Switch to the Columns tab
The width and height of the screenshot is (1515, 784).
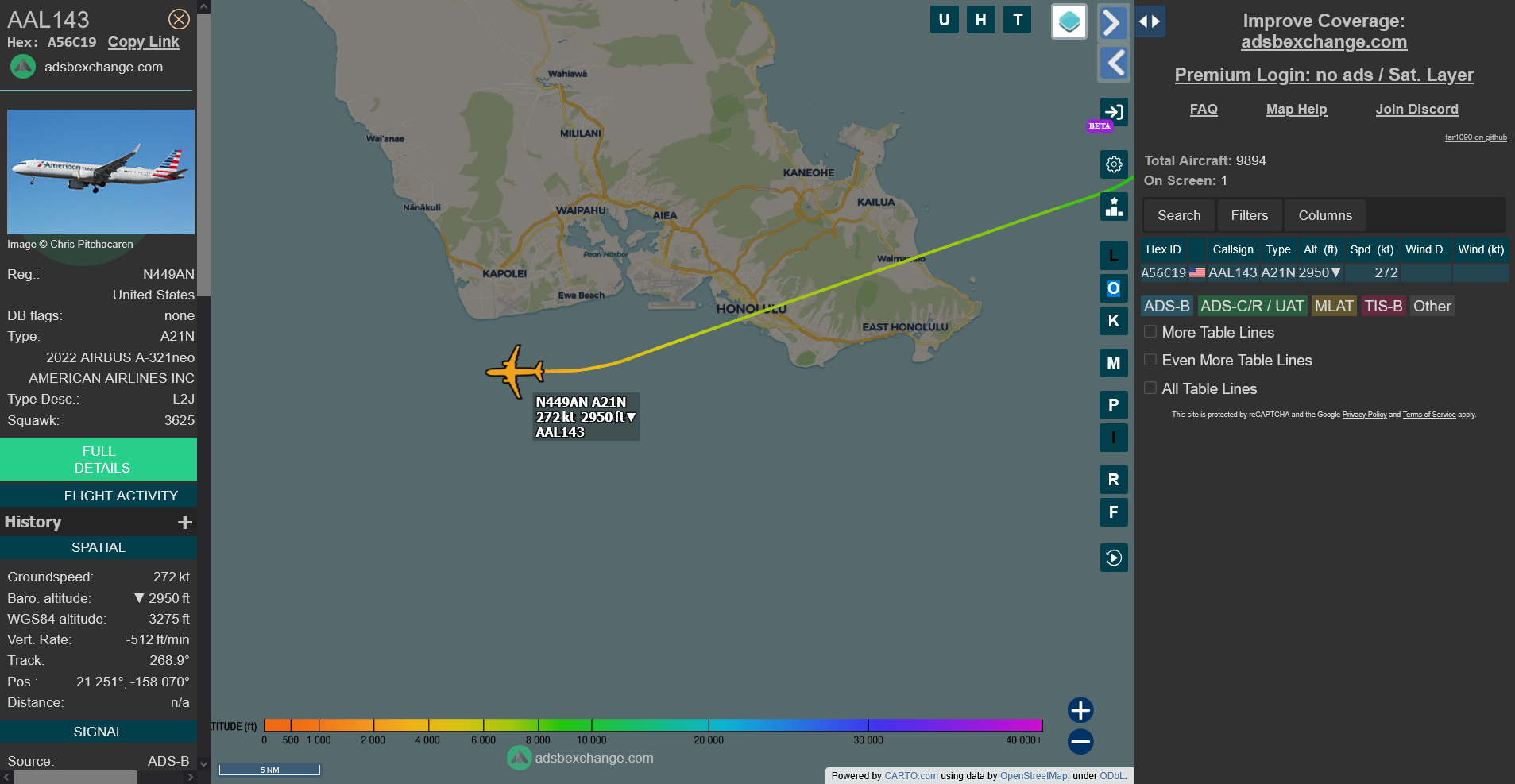[1325, 215]
